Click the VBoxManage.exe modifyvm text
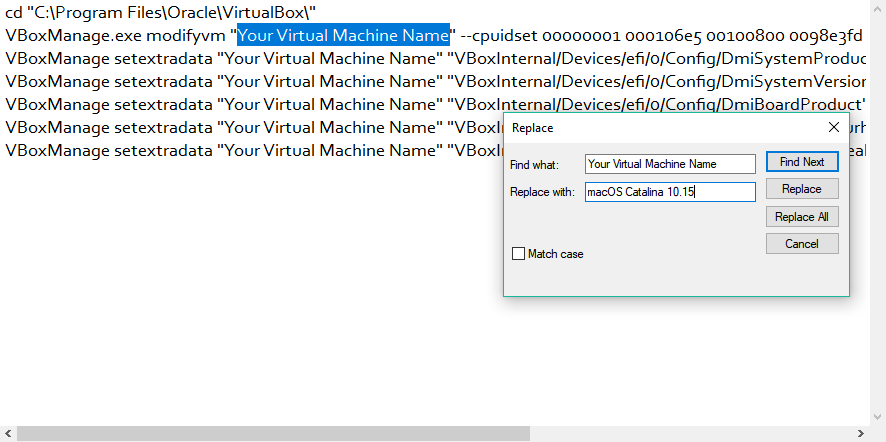The image size is (886, 442). click(x=116, y=35)
